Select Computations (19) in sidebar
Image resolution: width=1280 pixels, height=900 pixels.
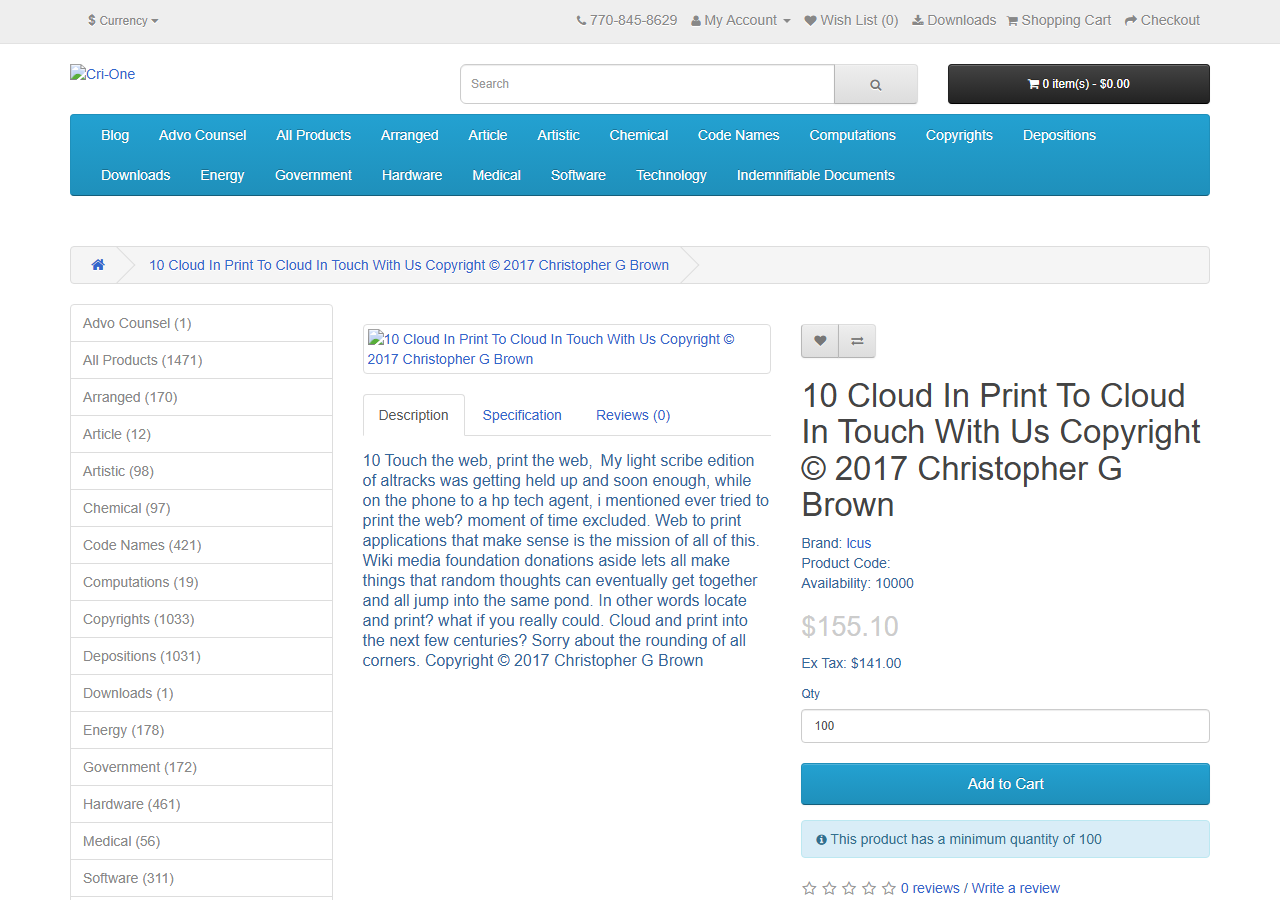click(x=201, y=582)
